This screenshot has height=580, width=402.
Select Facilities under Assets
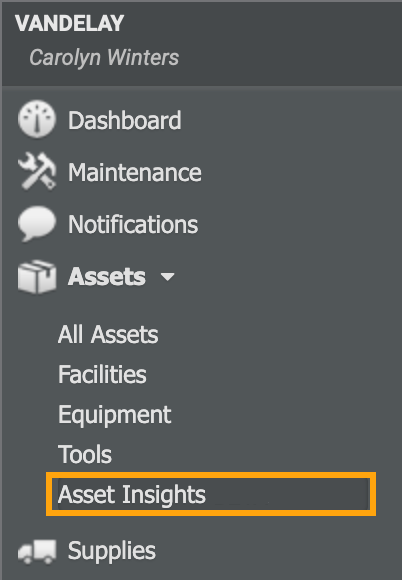(102, 374)
